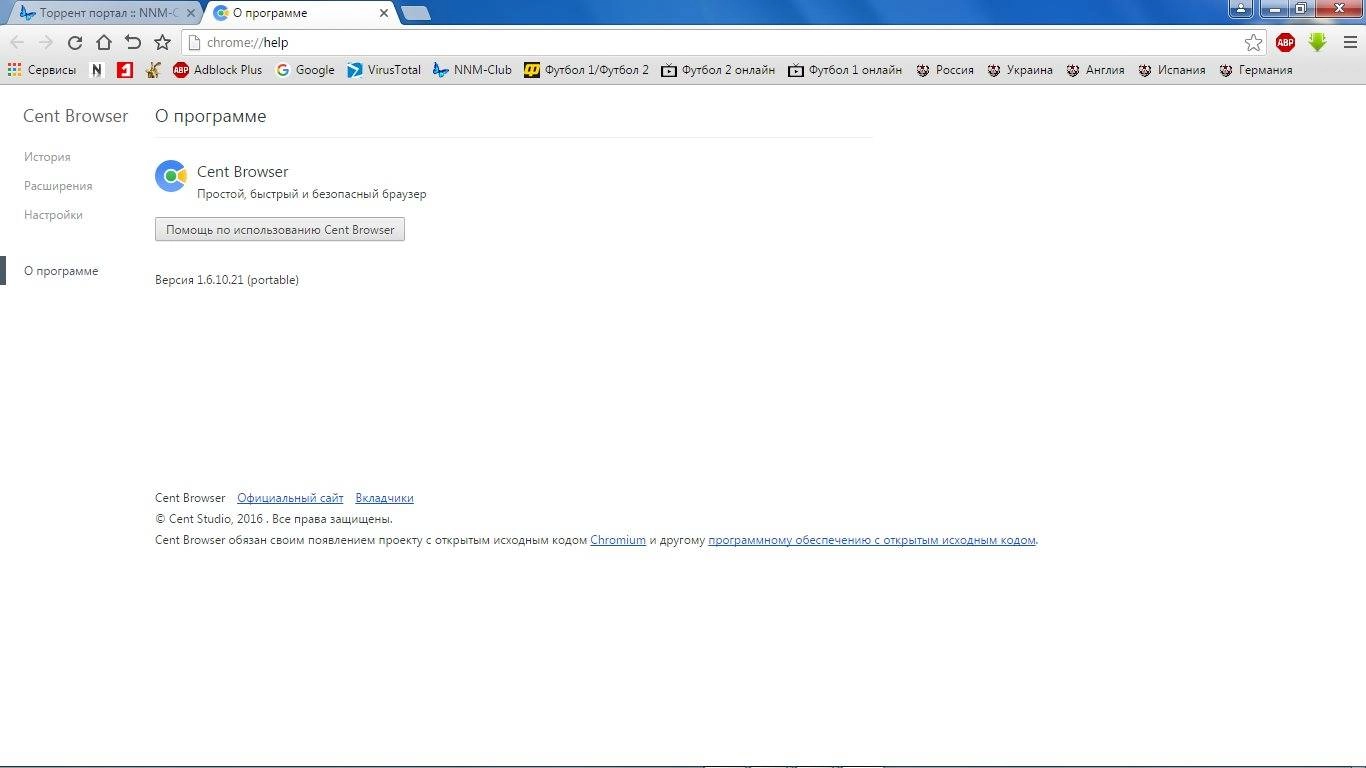Open the Футбол 2 онлайн bookmark
The width and height of the screenshot is (1366, 768).
[718, 70]
